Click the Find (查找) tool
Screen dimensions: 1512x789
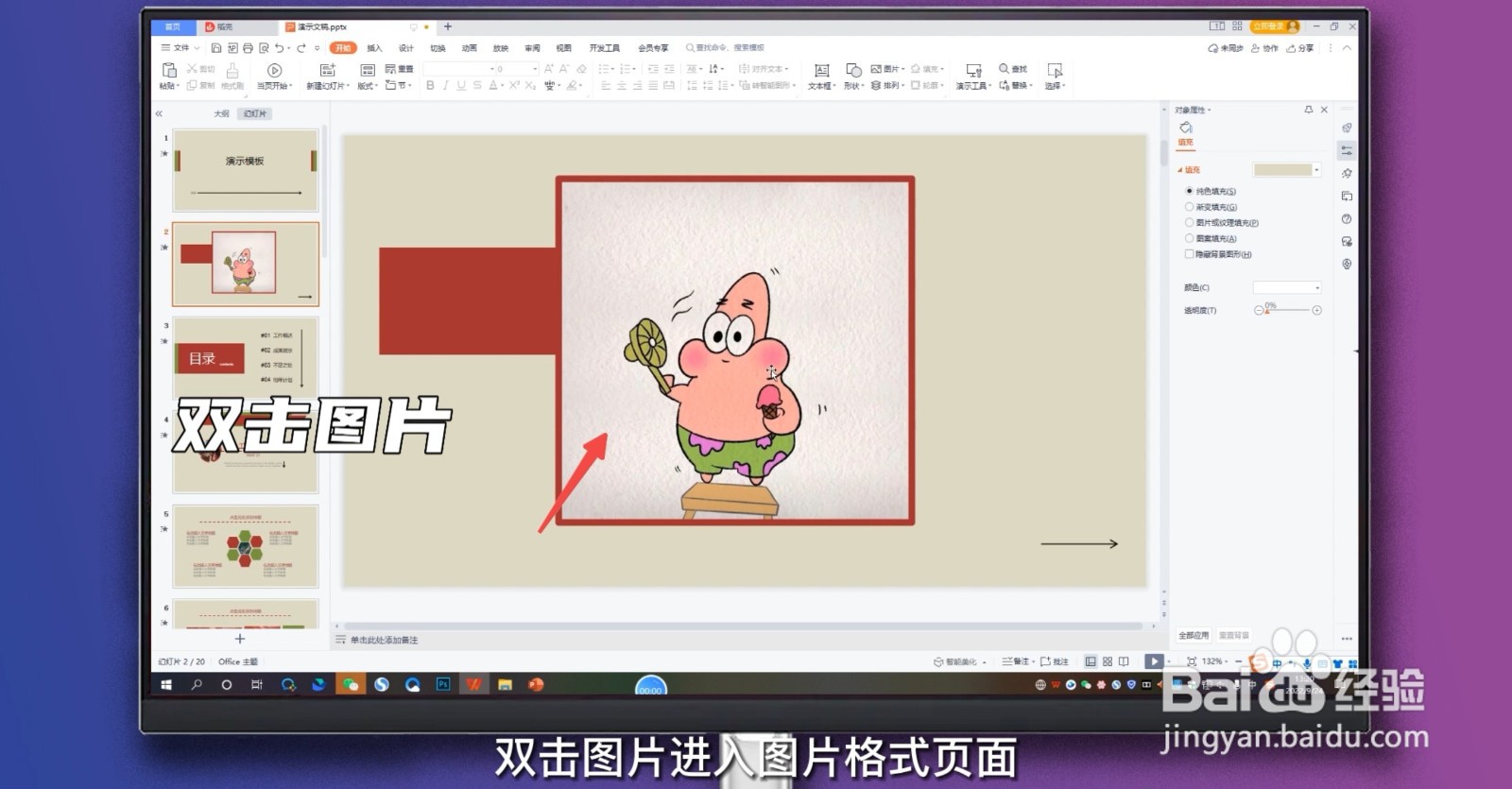[x=1013, y=69]
